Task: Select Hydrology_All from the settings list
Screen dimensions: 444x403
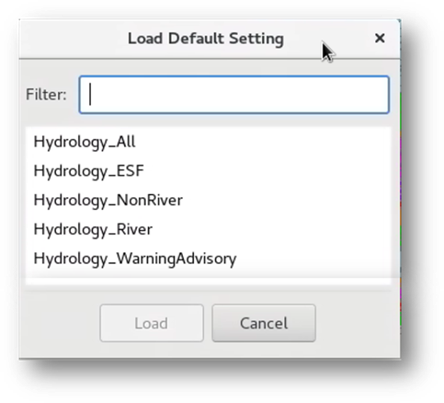Action: pos(208,142)
